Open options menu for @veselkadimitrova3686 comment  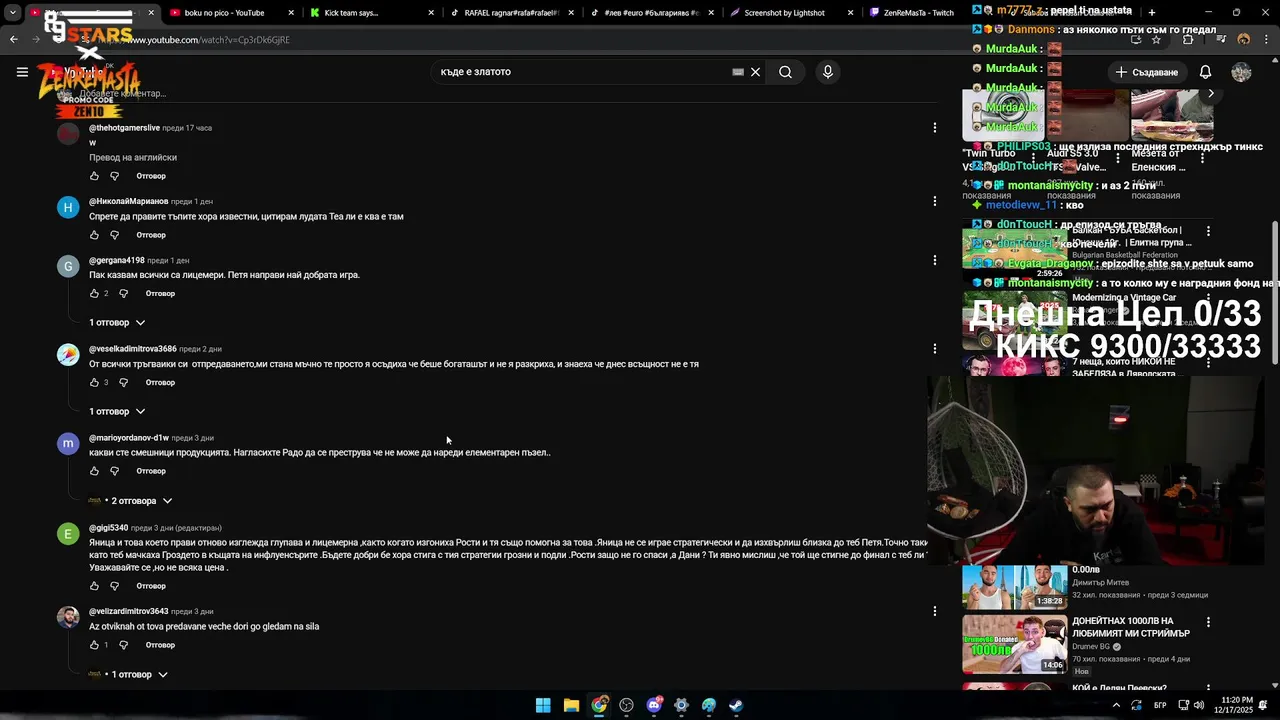point(934,349)
